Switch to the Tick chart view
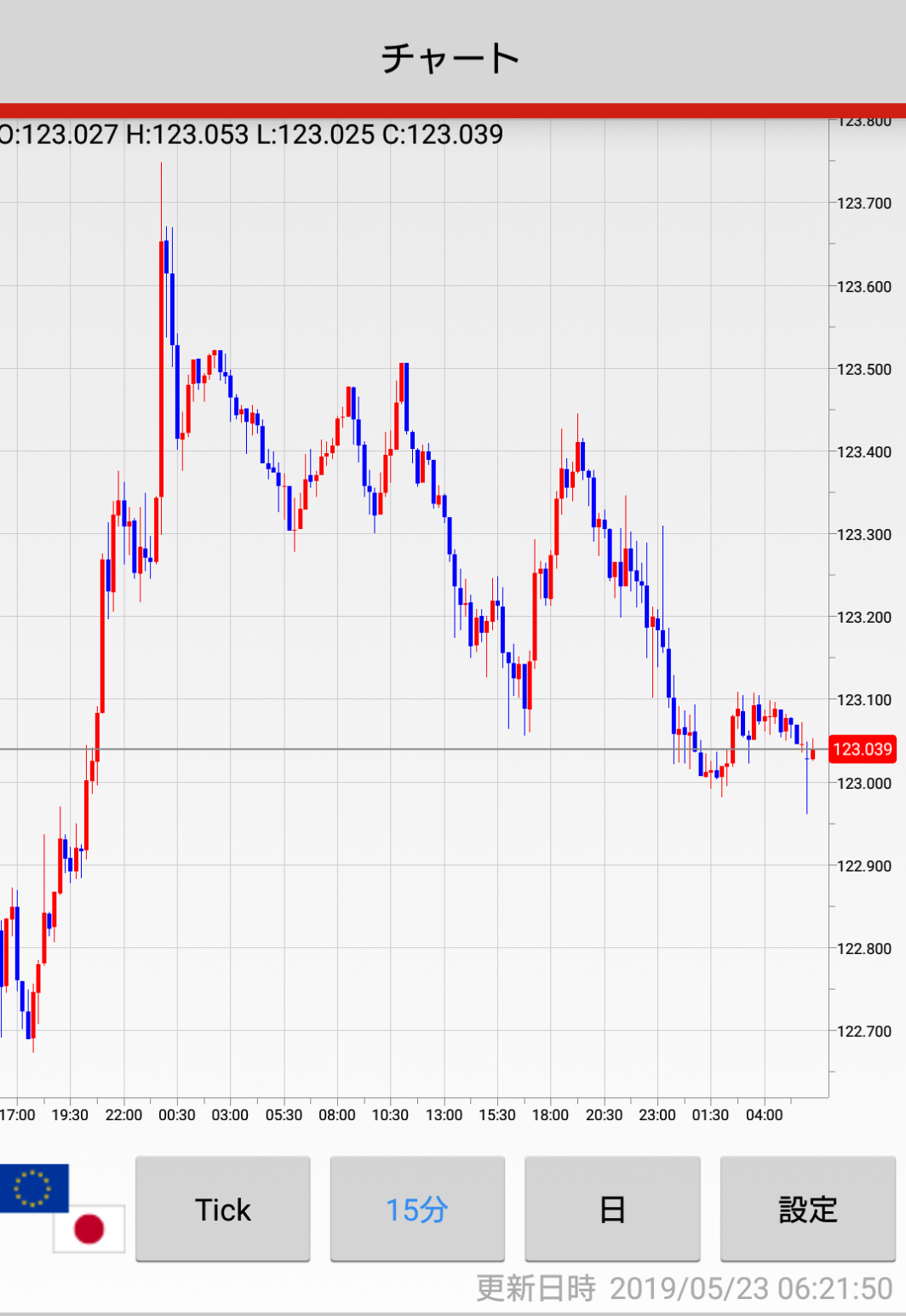This screenshot has width=906, height=1316. pos(222,1209)
